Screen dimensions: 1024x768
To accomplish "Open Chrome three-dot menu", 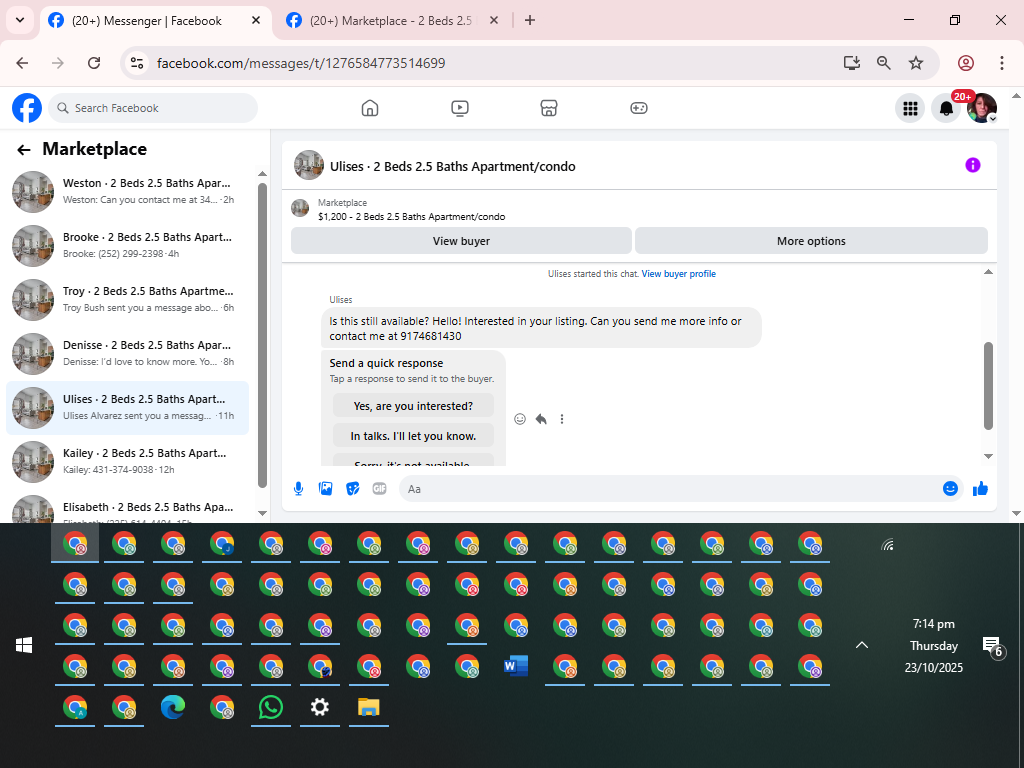I will (1002, 63).
